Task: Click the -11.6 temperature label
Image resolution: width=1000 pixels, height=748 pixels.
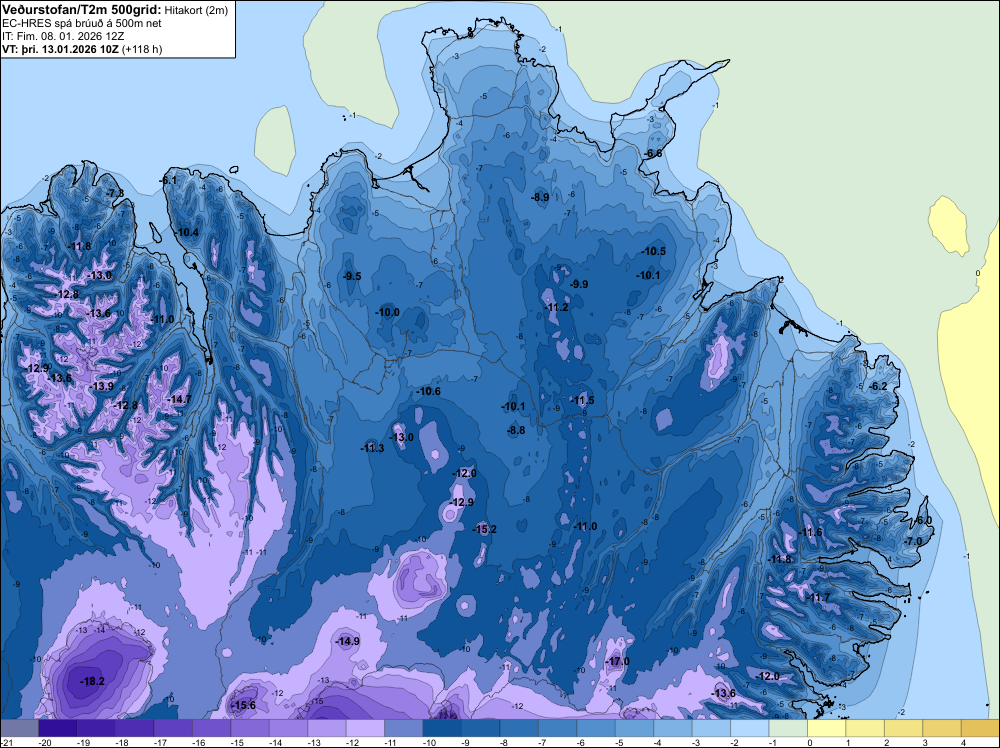Action: 811,532
